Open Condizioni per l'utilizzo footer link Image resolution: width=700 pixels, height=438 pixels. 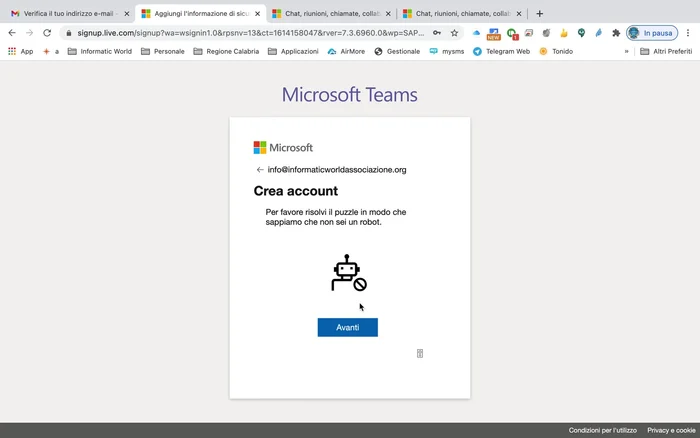point(602,430)
